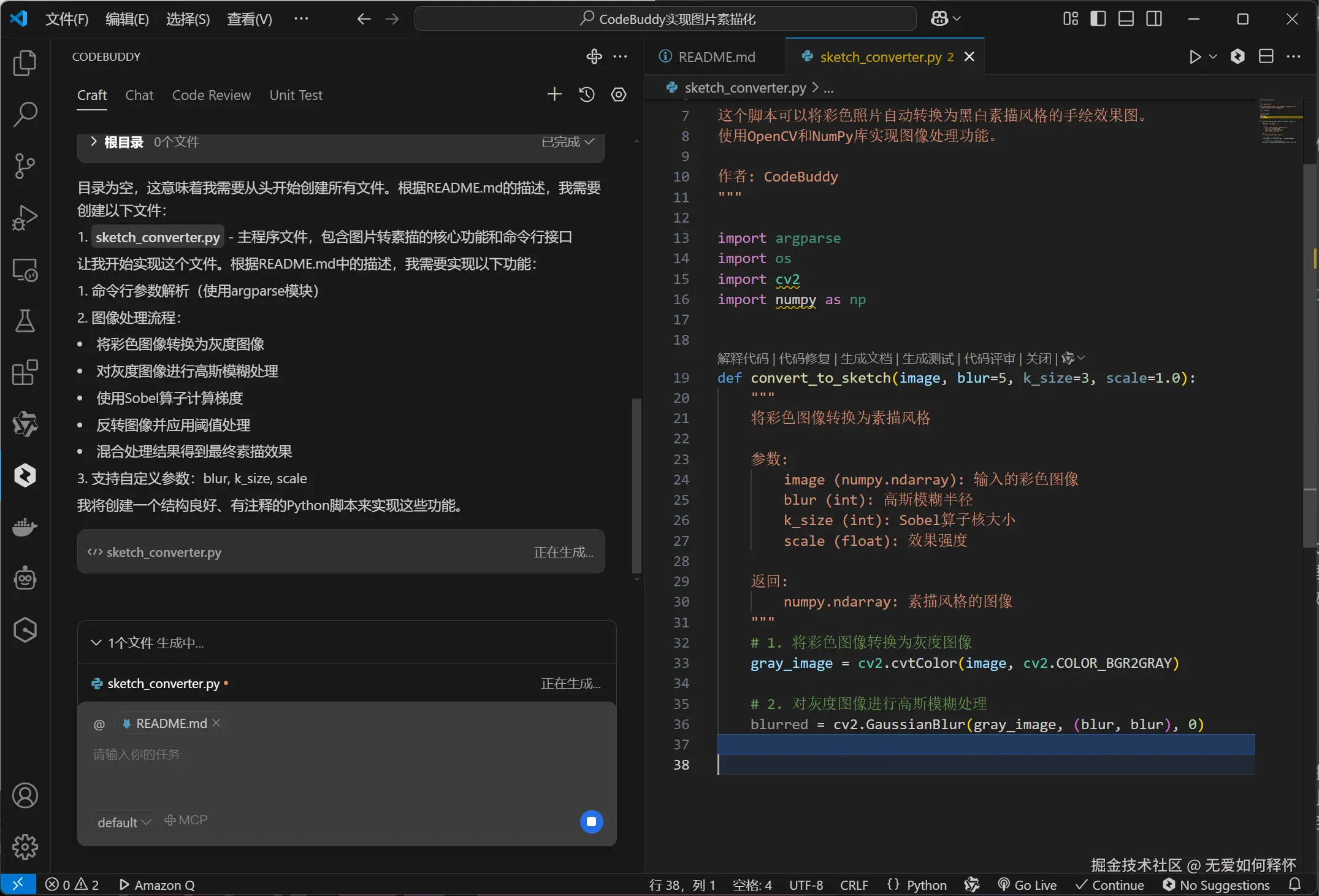Close the sketch_converter.py editor tab
Screen dimensions: 1319x896
tap(969, 57)
